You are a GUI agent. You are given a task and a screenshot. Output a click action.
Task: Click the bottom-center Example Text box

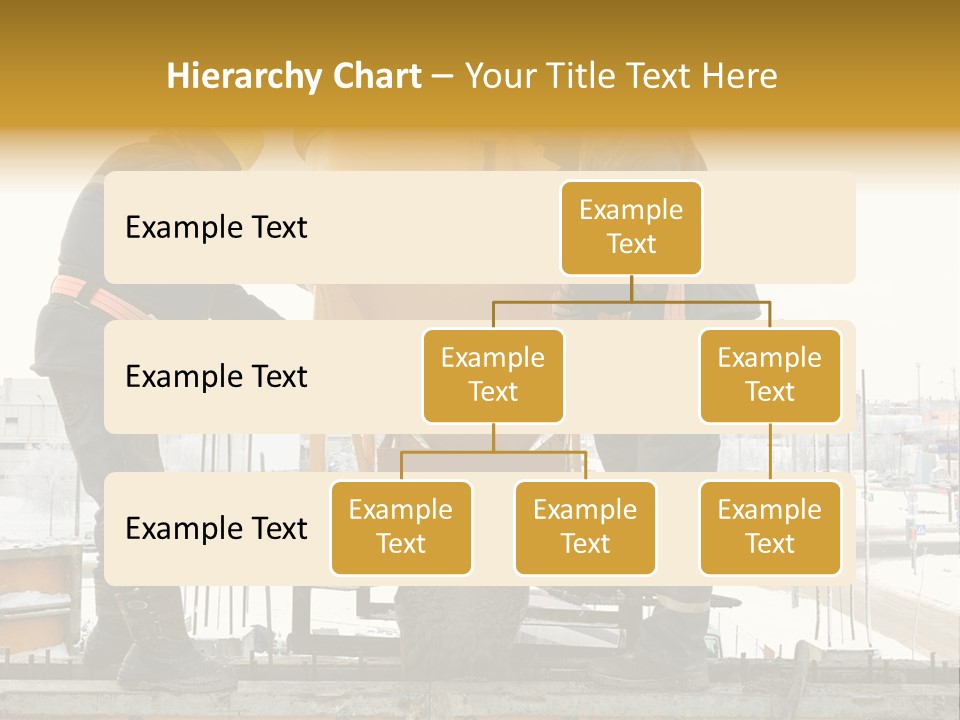[585, 528]
